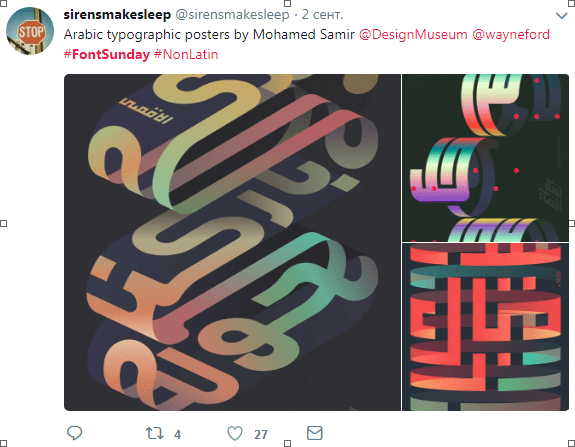Click the like count 27
This screenshot has height=447, width=575.
(x=261, y=435)
